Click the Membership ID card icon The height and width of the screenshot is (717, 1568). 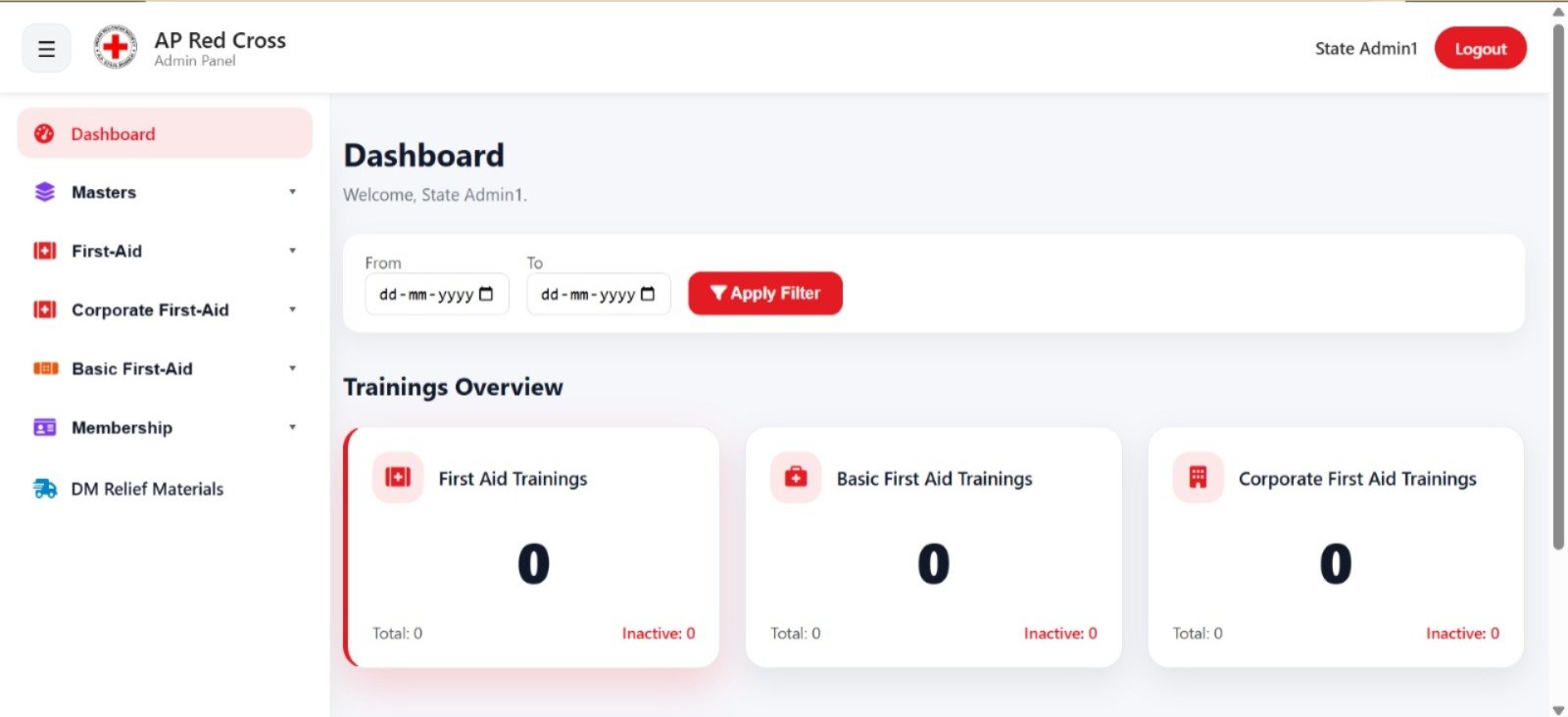pyautogui.click(x=45, y=427)
